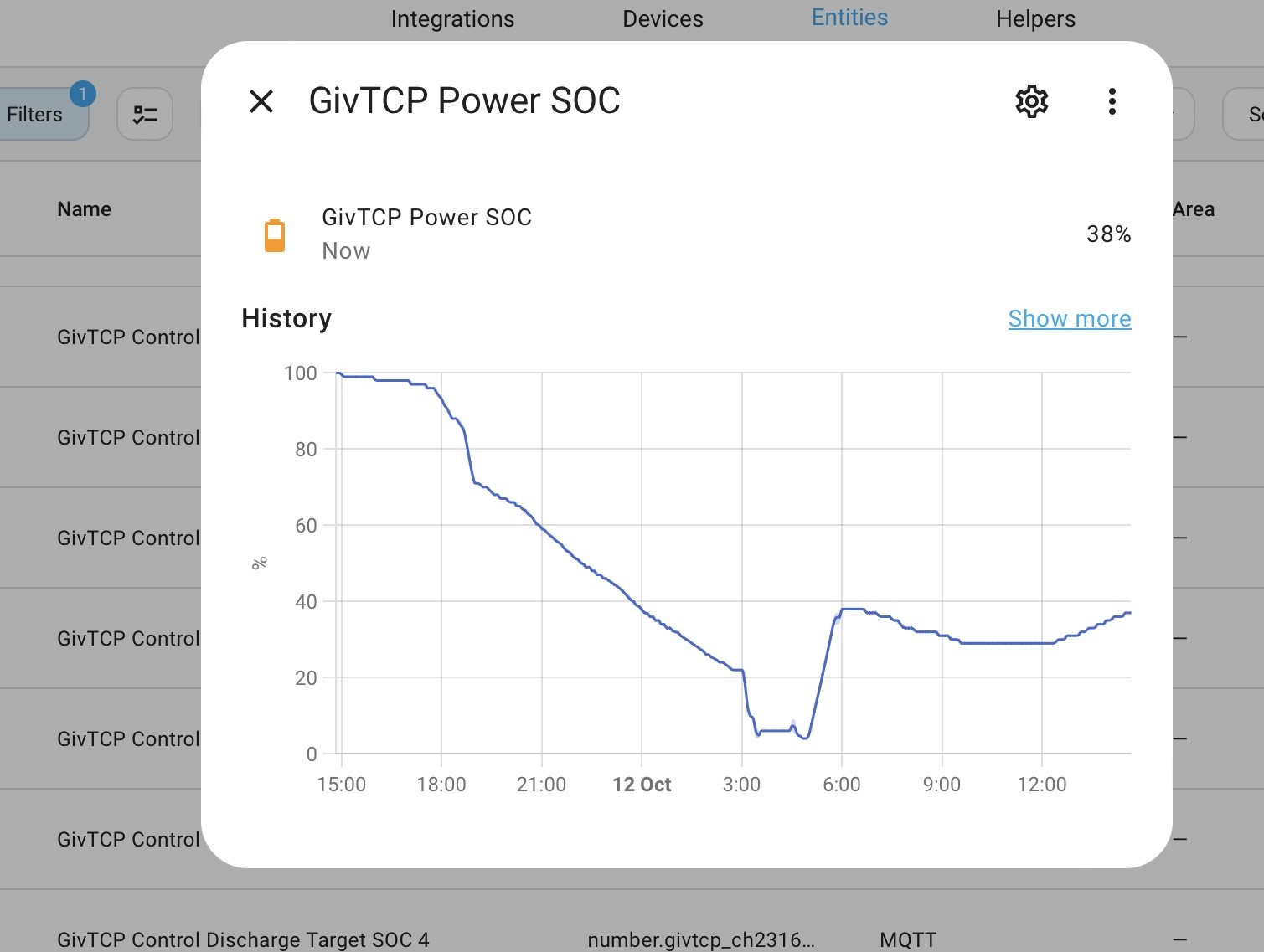Click the 6:00 label on history chart

point(842,785)
